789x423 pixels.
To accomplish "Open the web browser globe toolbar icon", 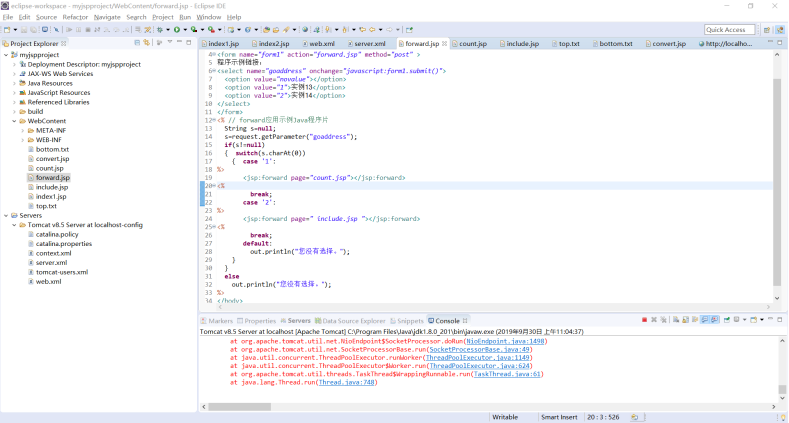I will point(305,30).
